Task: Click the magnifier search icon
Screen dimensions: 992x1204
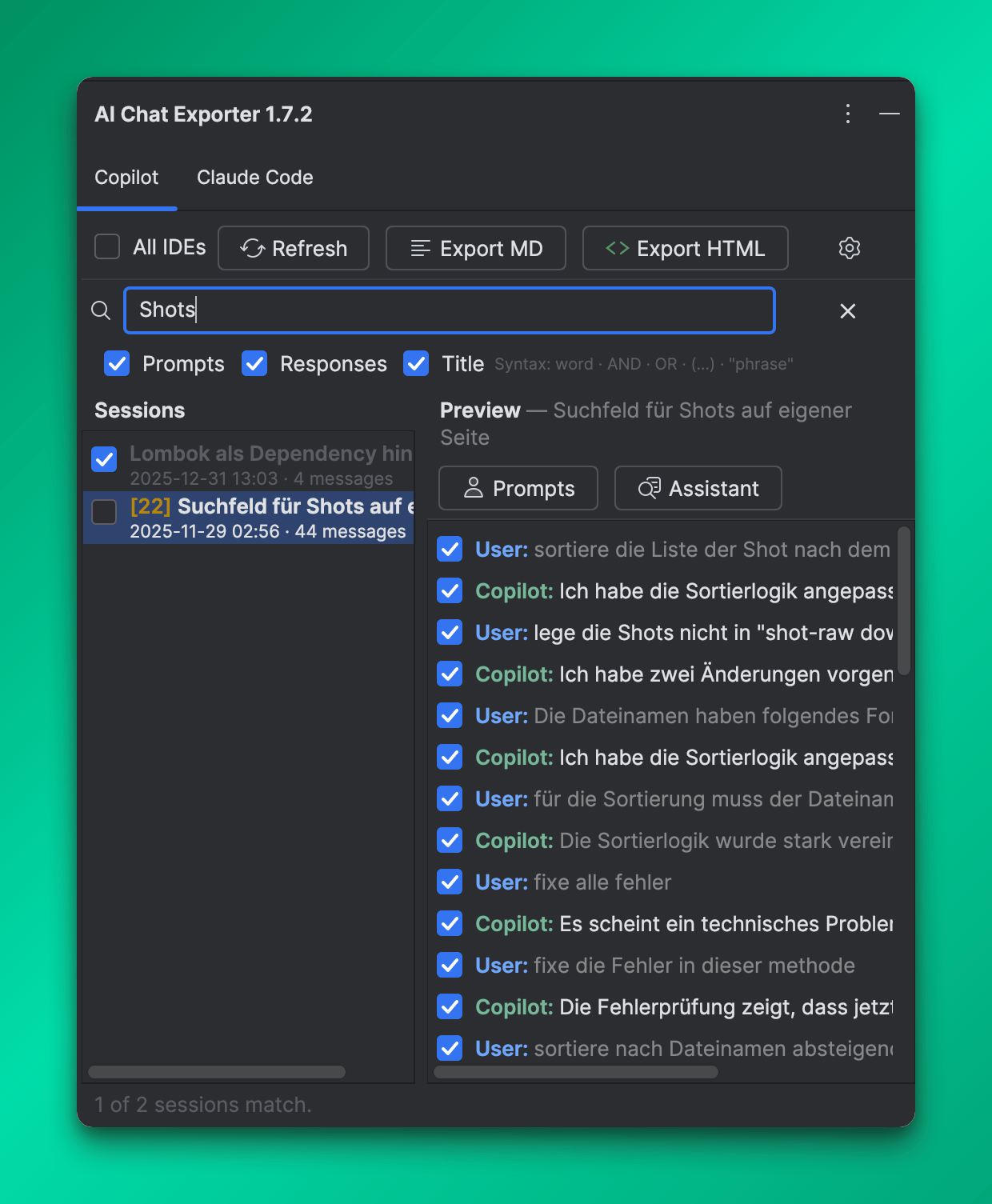Action: (x=101, y=310)
